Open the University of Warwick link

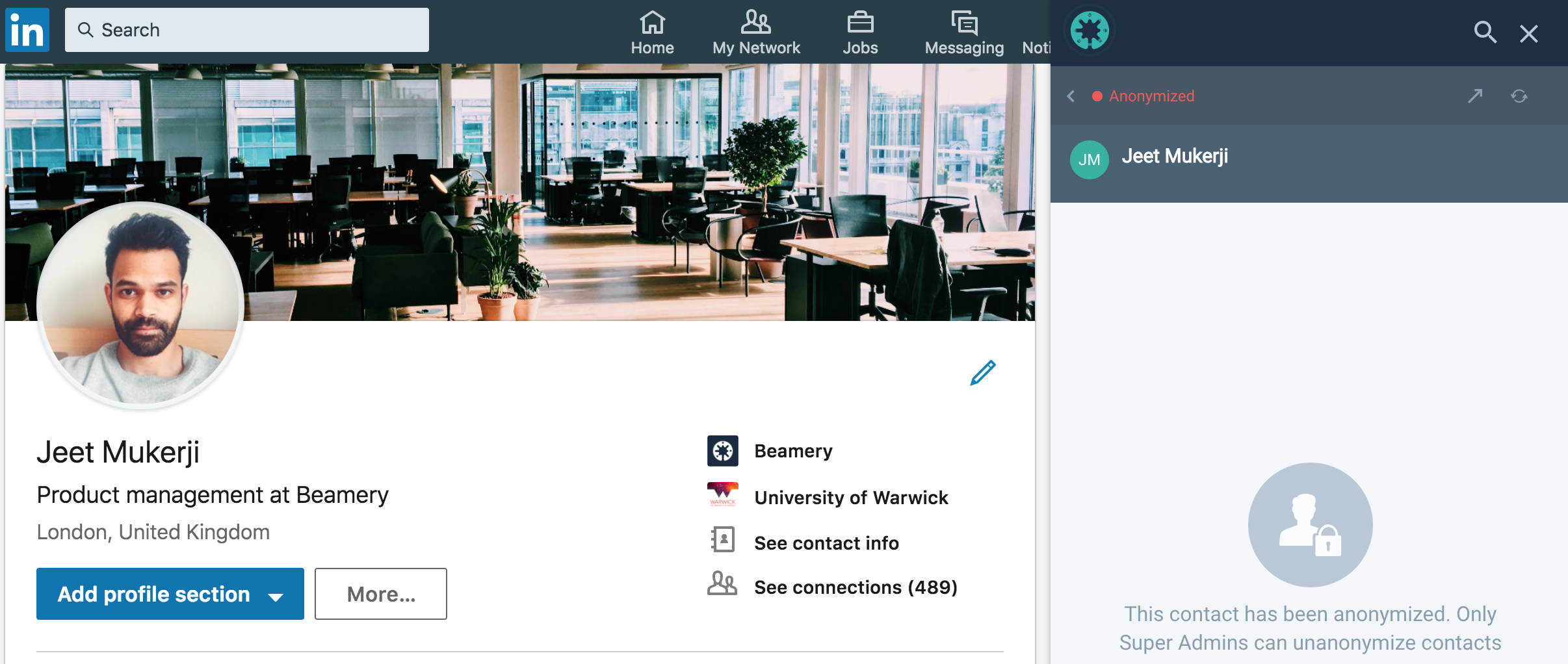click(851, 498)
